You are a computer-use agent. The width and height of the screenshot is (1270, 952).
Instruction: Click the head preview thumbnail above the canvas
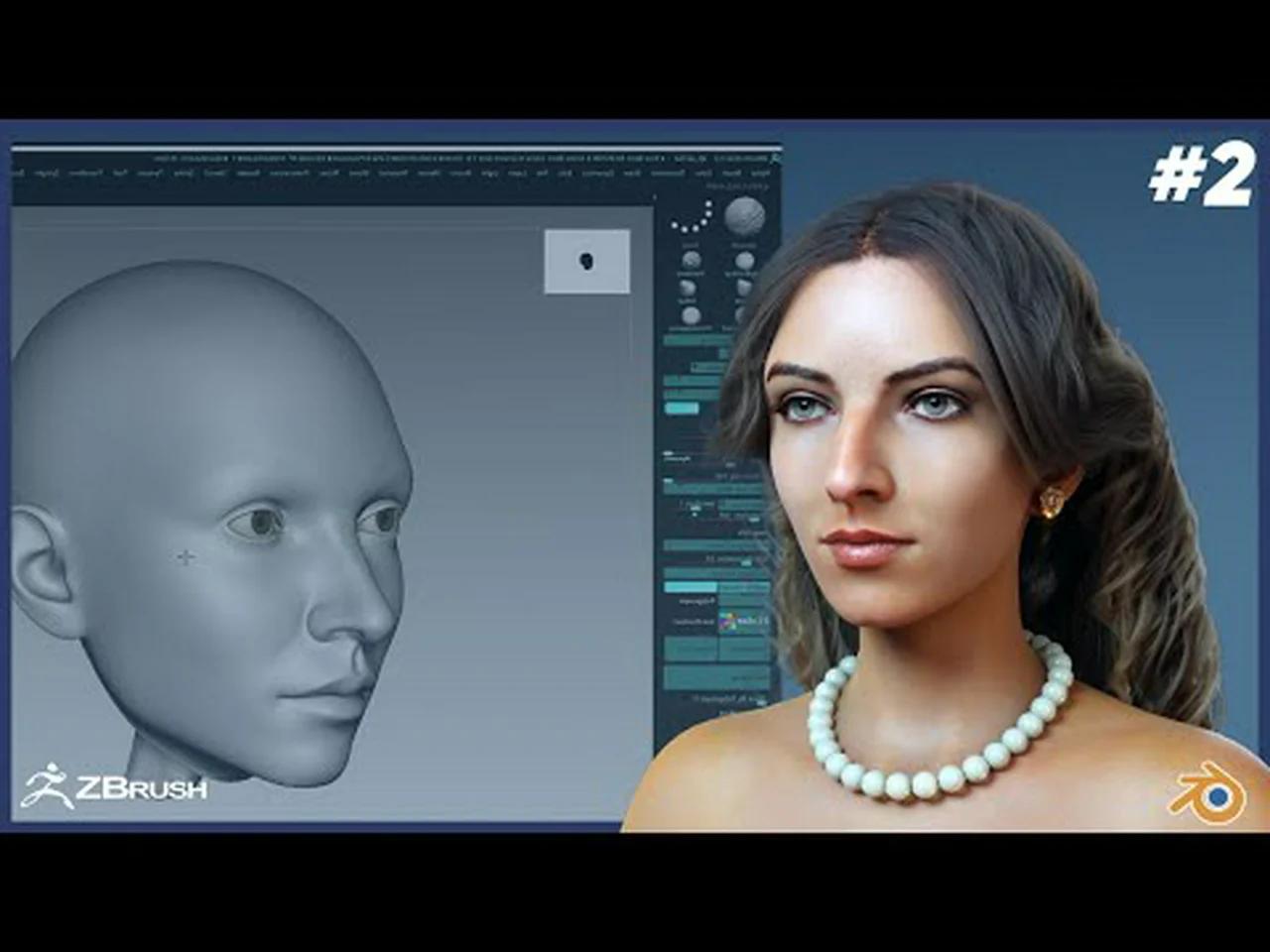[587, 261]
